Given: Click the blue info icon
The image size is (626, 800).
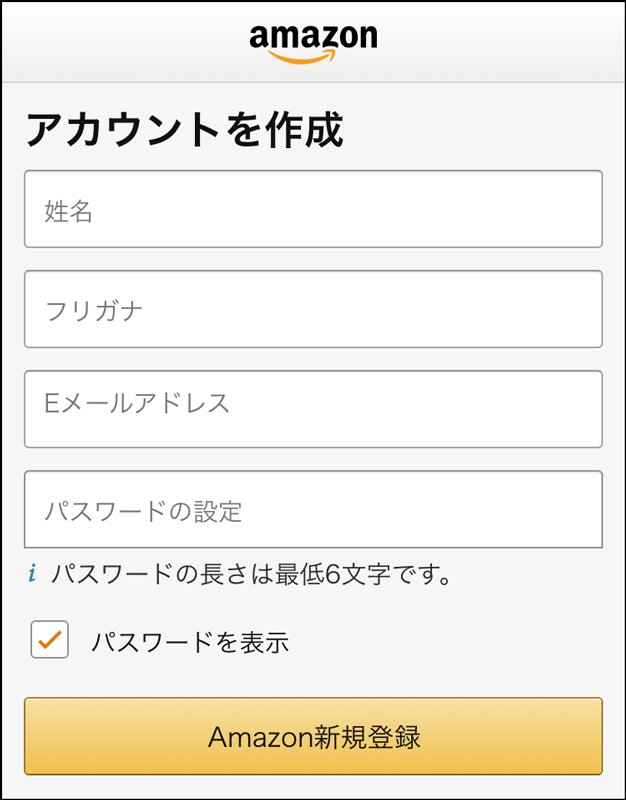Looking at the screenshot, I should 32,574.
